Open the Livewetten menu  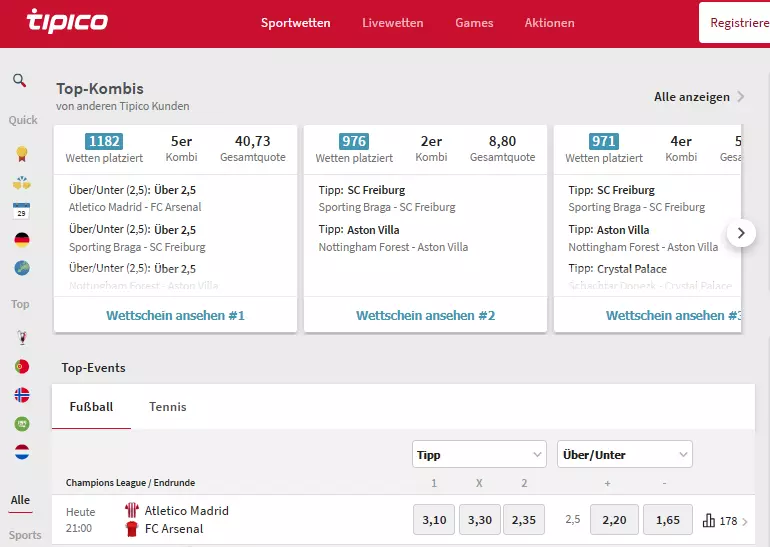coord(392,23)
